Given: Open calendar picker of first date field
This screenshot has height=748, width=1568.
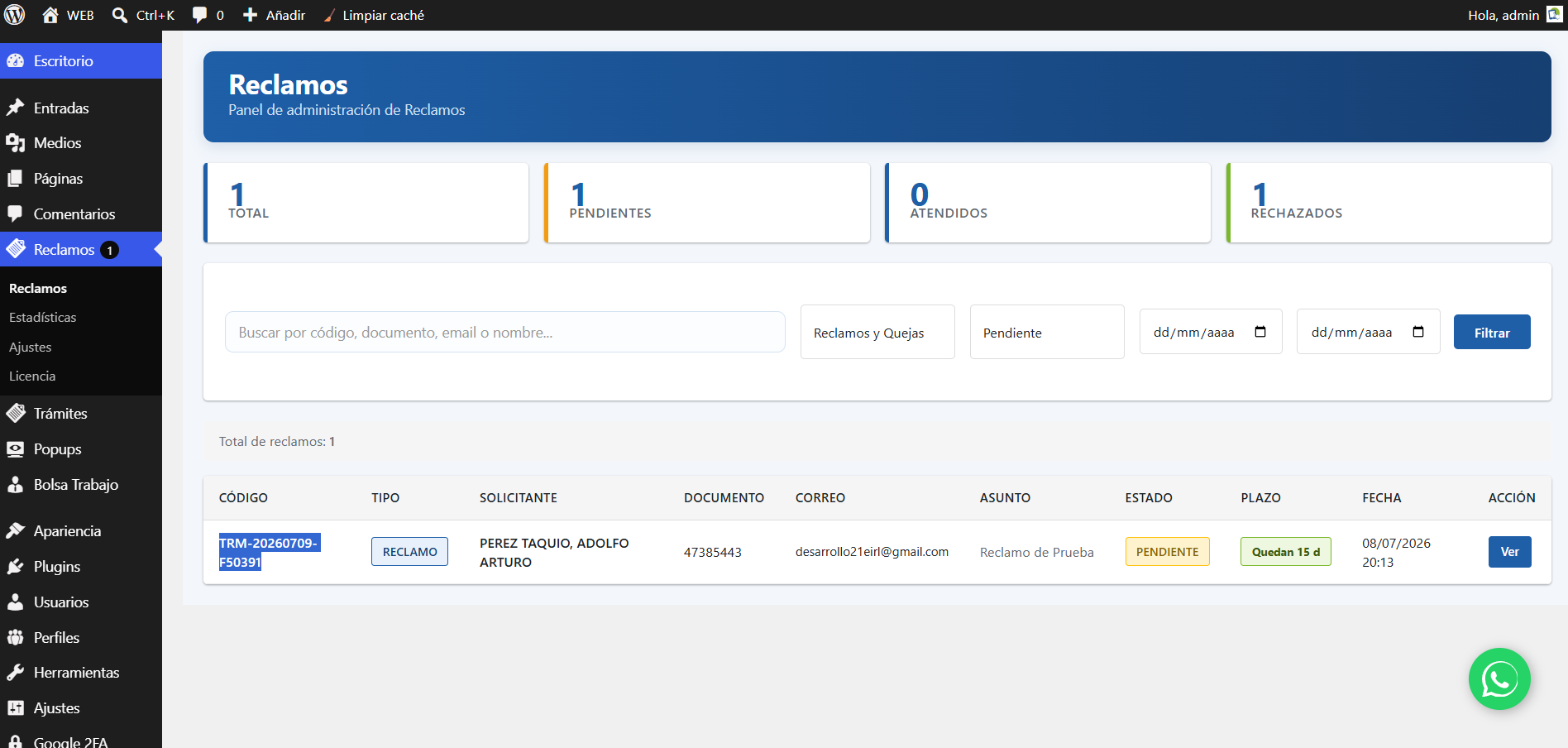Looking at the screenshot, I should pyautogui.click(x=1260, y=332).
